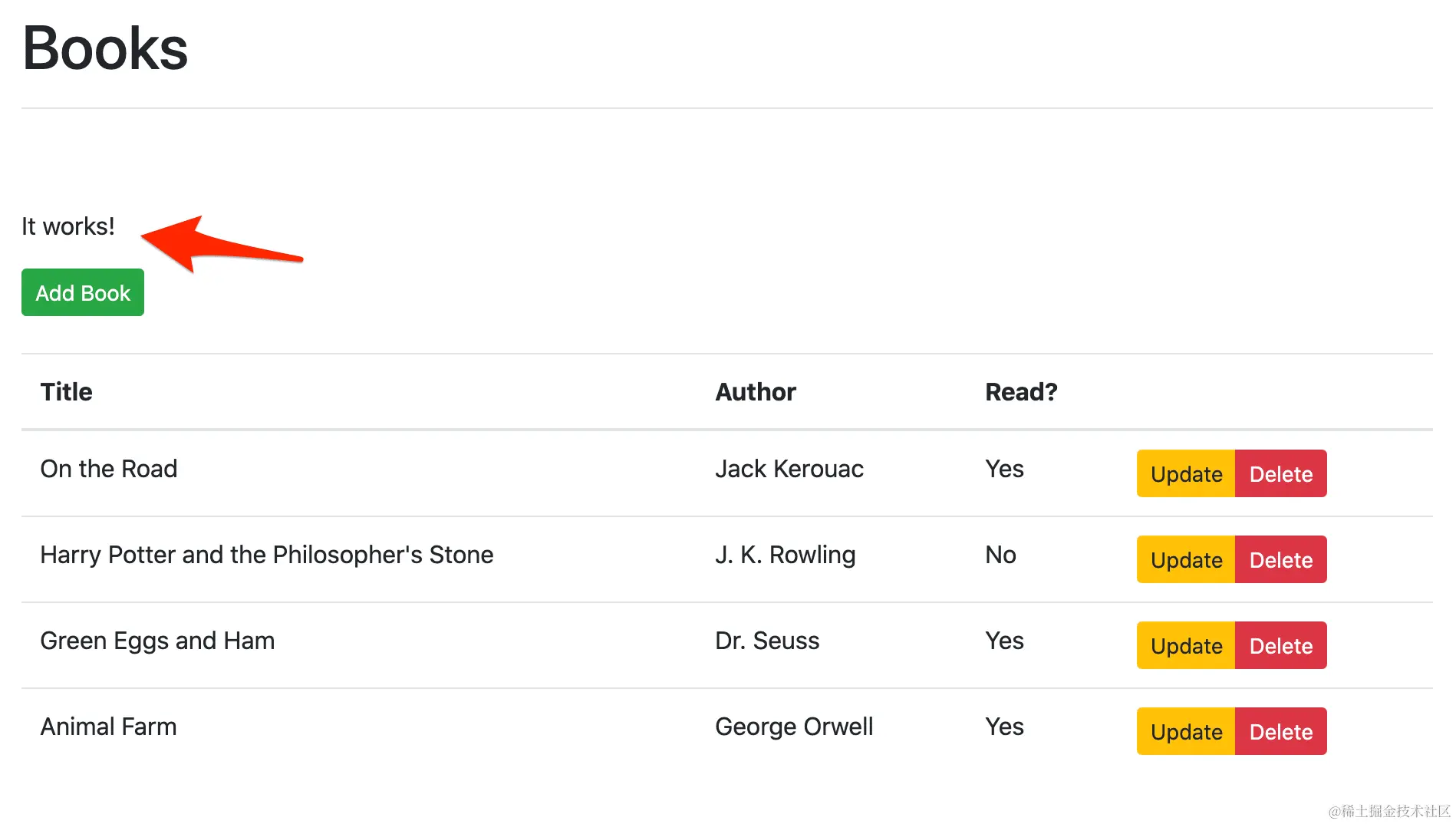Click the Read? column header
This screenshot has width=1456, height=824.
[x=1020, y=392]
